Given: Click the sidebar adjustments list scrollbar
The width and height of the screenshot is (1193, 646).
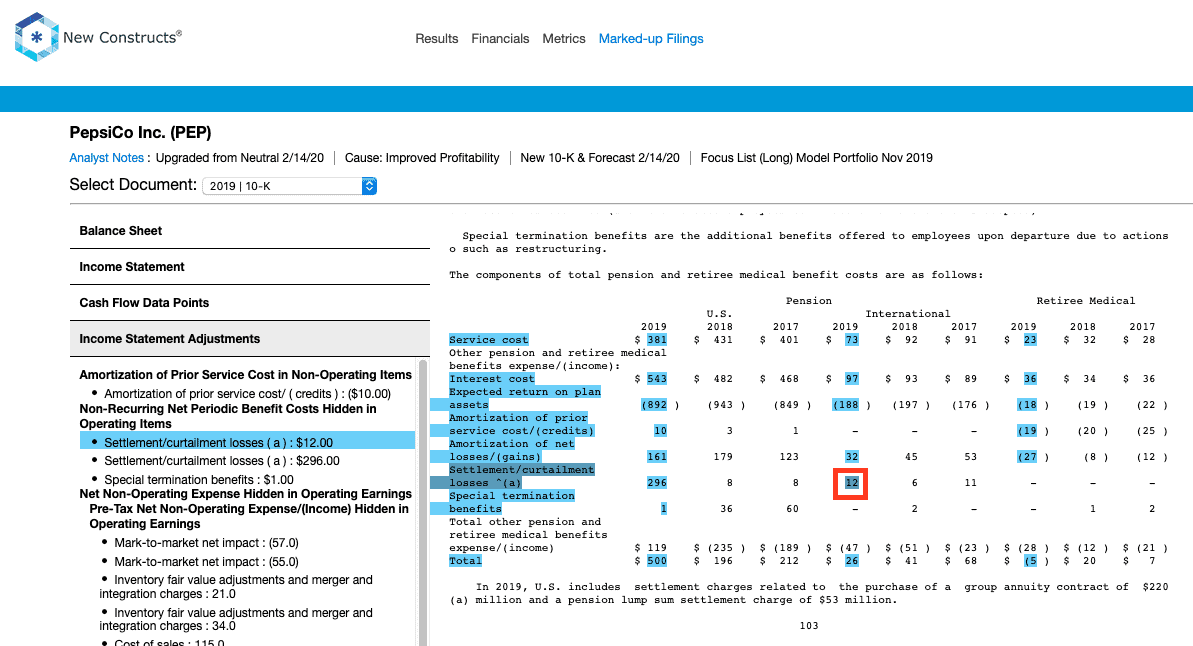Looking at the screenshot, I should coord(423,502).
